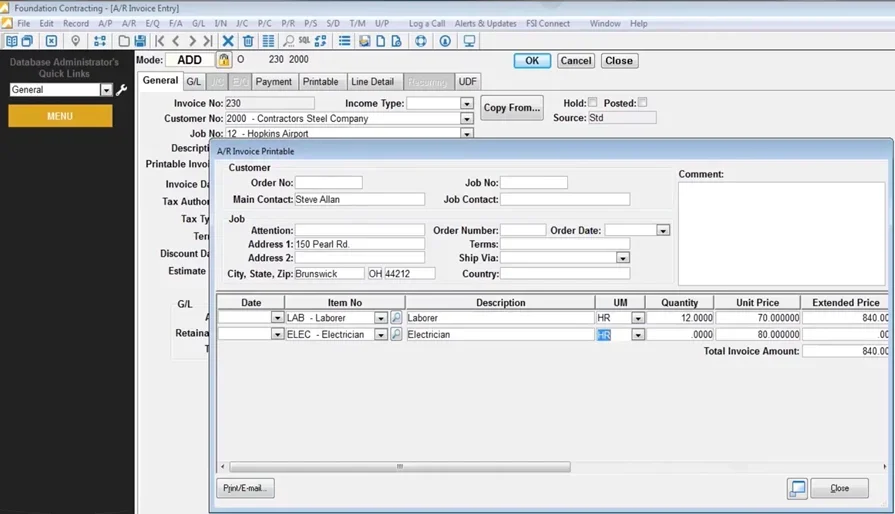Open the UM dropdown on the Electrician row
The image size is (895, 514).
(638, 334)
